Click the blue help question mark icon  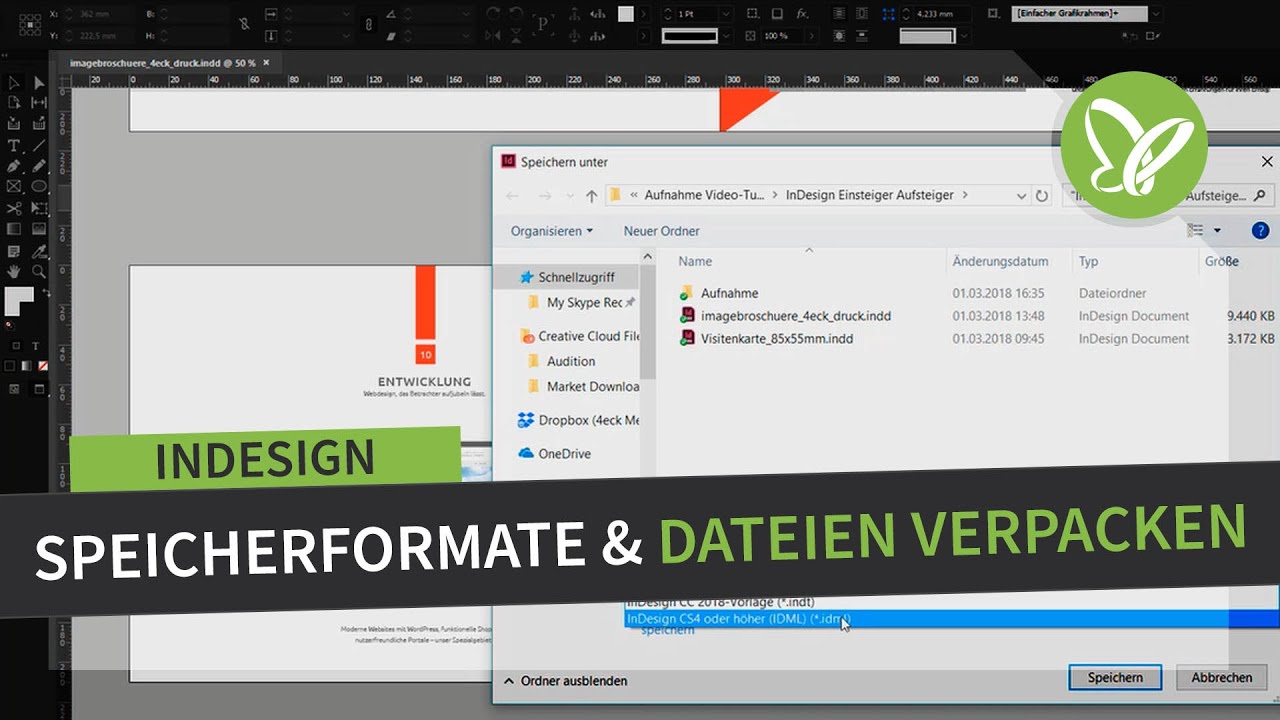(1260, 231)
